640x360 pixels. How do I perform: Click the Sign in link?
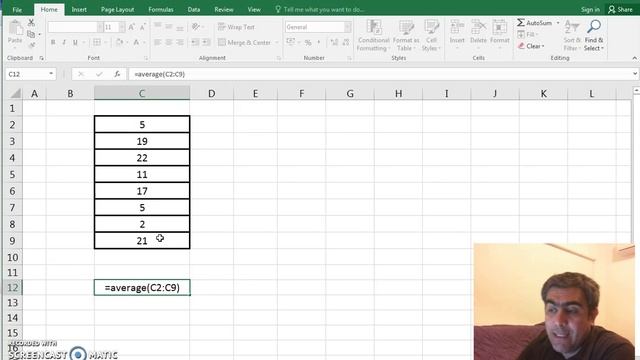click(590, 9)
